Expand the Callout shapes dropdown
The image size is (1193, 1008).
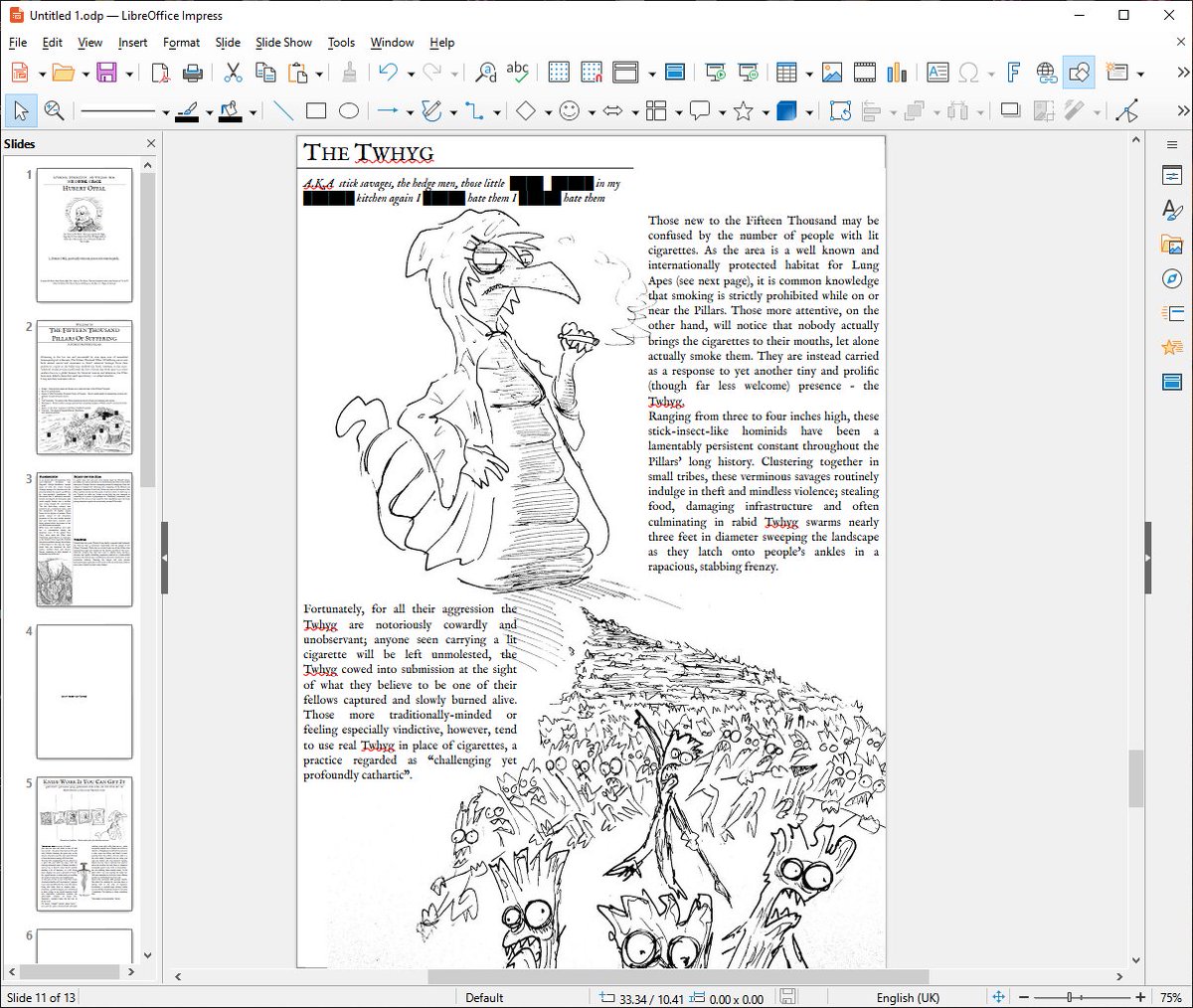[722, 112]
